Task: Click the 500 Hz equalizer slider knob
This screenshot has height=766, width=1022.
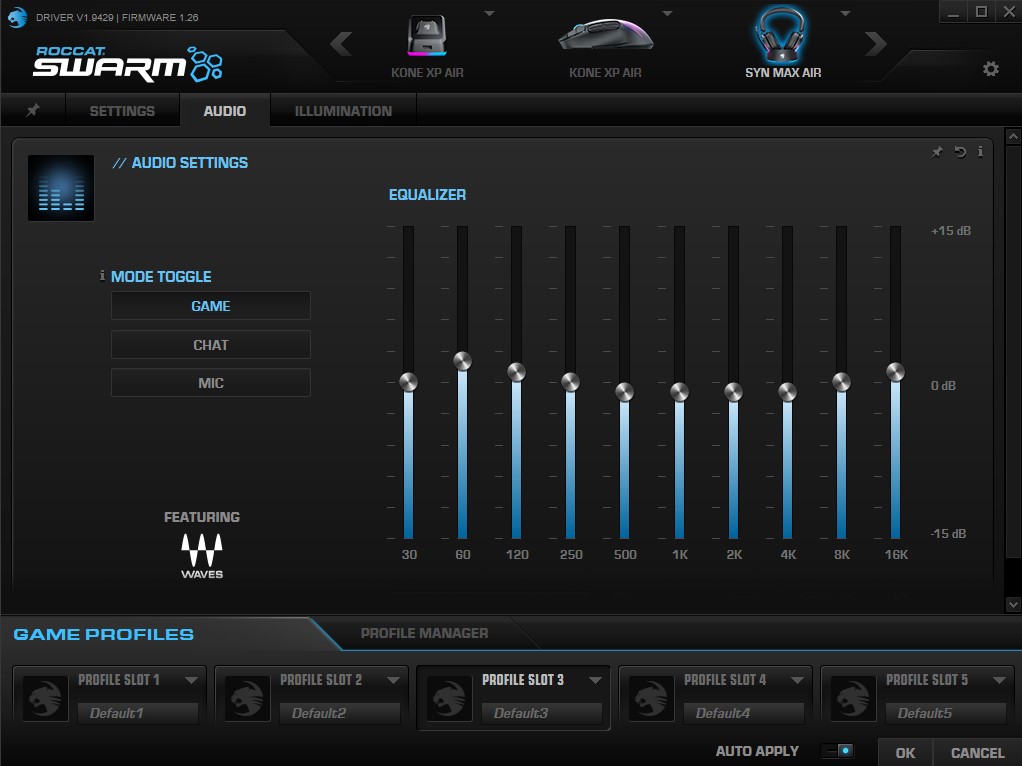Action: tap(624, 392)
